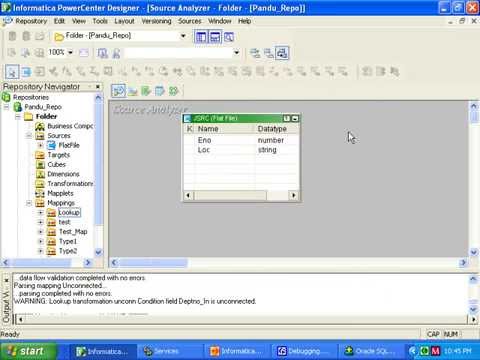Open the empty combo box dropdown arrow

[x=236, y=52]
